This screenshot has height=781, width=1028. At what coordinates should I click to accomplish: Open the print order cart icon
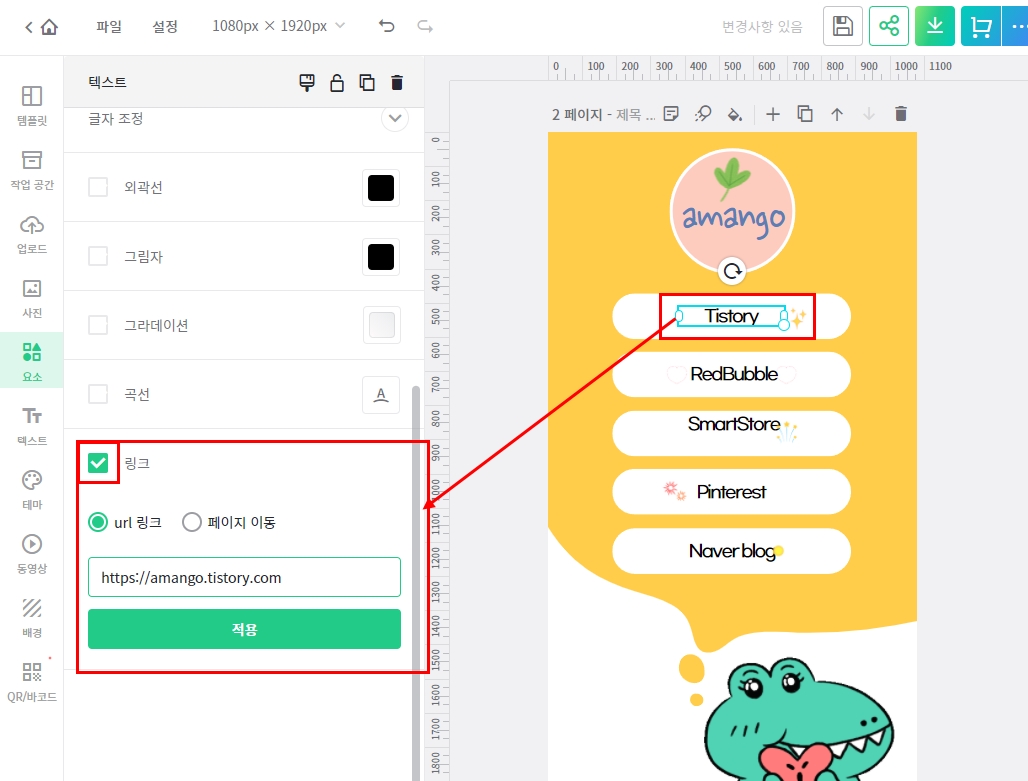(981, 26)
